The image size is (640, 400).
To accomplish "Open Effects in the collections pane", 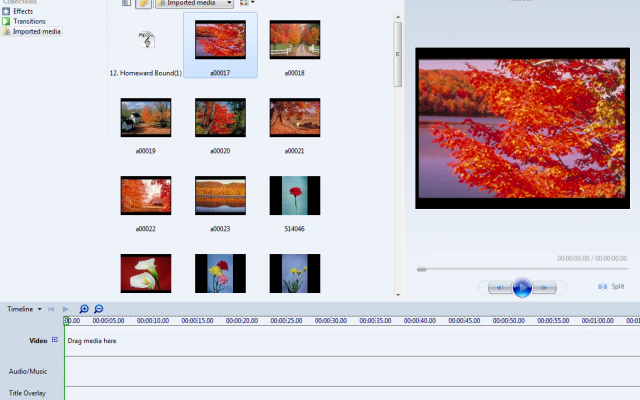I will pyautogui.click(x=23, y=11).
